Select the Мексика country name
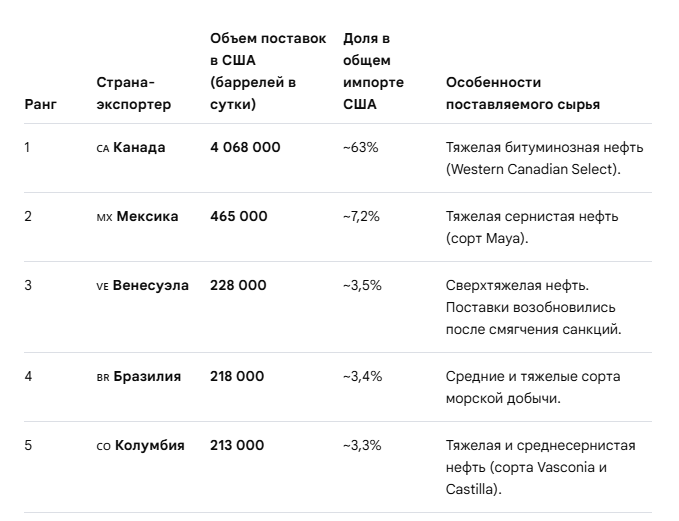 147,217
